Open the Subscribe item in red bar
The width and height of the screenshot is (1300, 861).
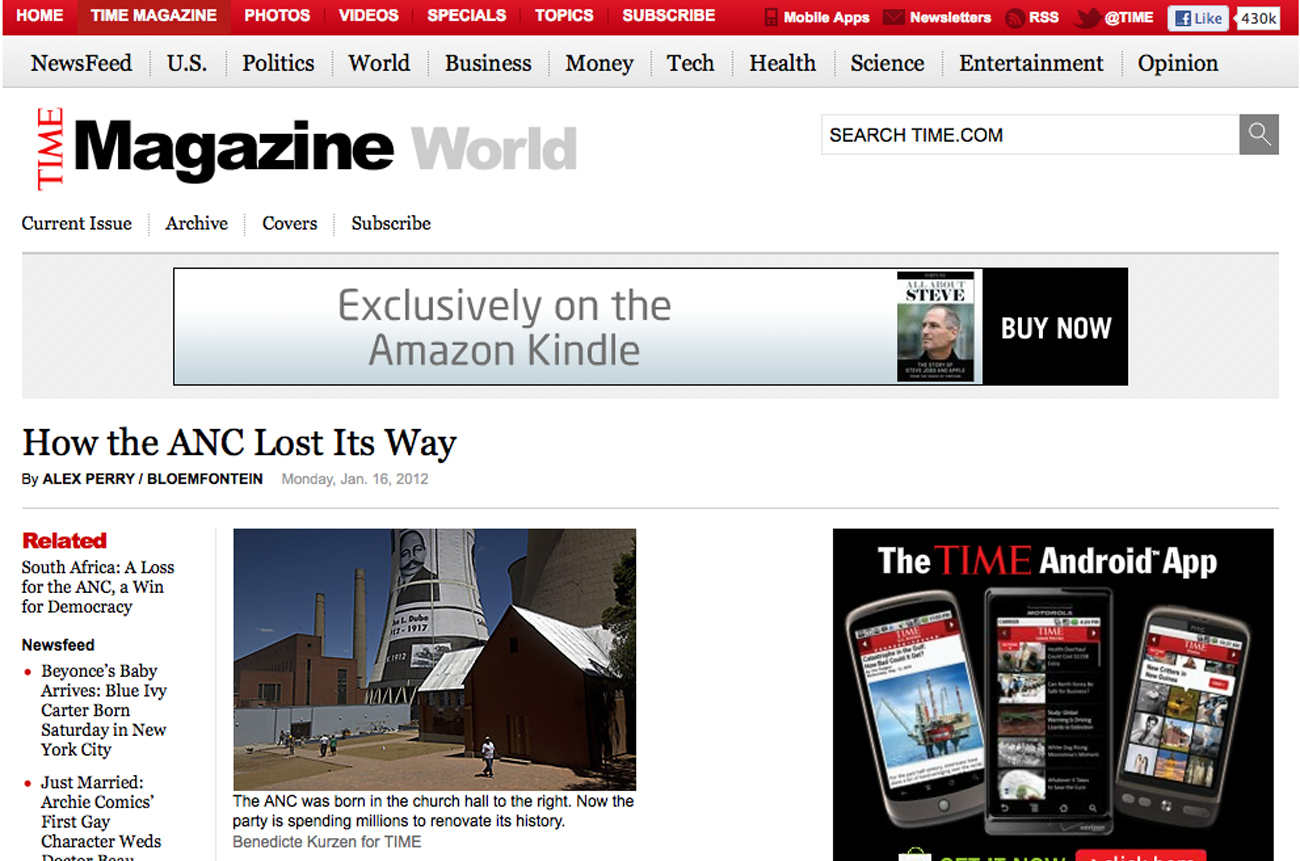tap(668, 16)
